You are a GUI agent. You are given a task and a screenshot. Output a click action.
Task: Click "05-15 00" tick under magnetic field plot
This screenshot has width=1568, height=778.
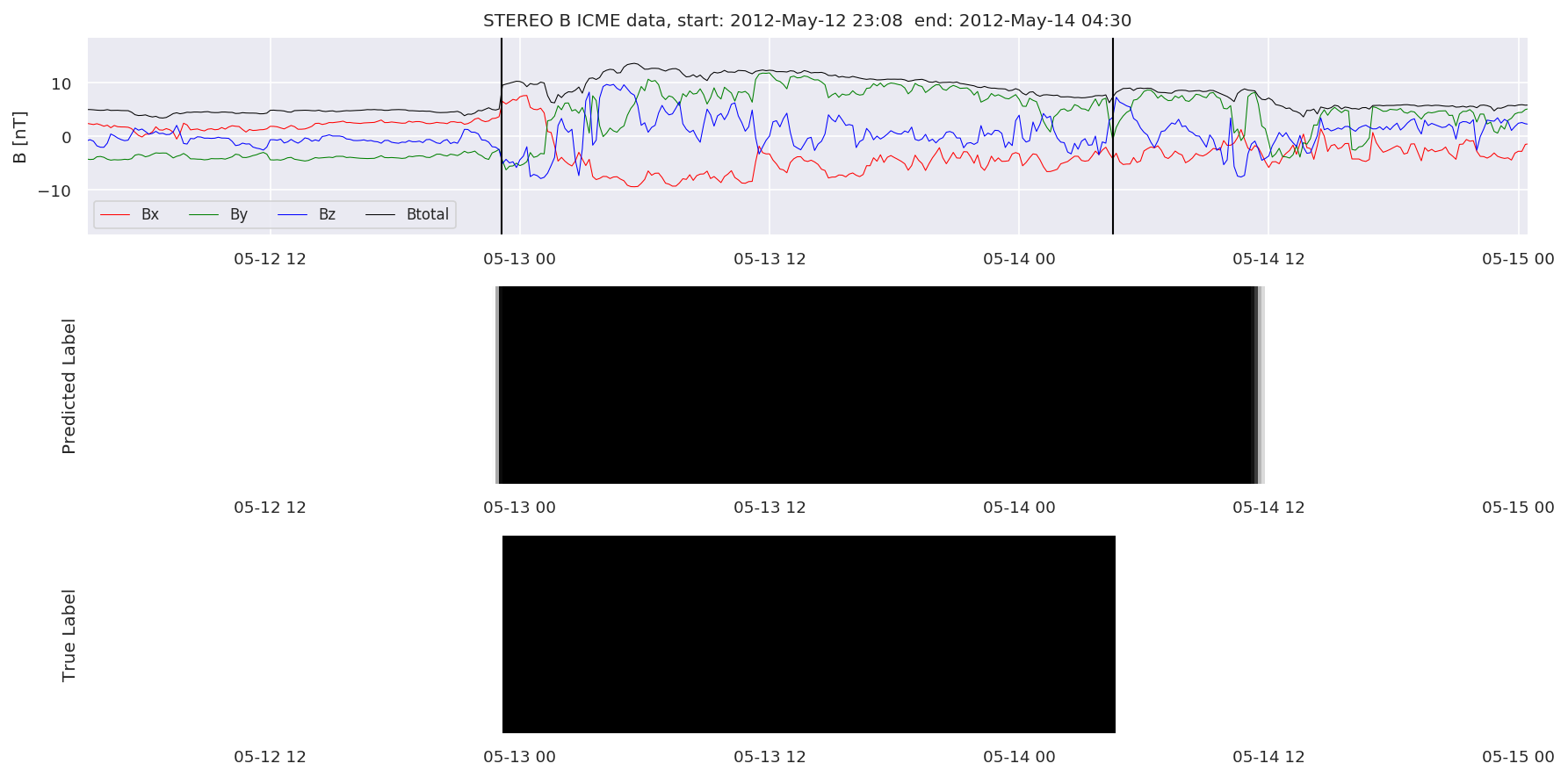coord(1518,259)
